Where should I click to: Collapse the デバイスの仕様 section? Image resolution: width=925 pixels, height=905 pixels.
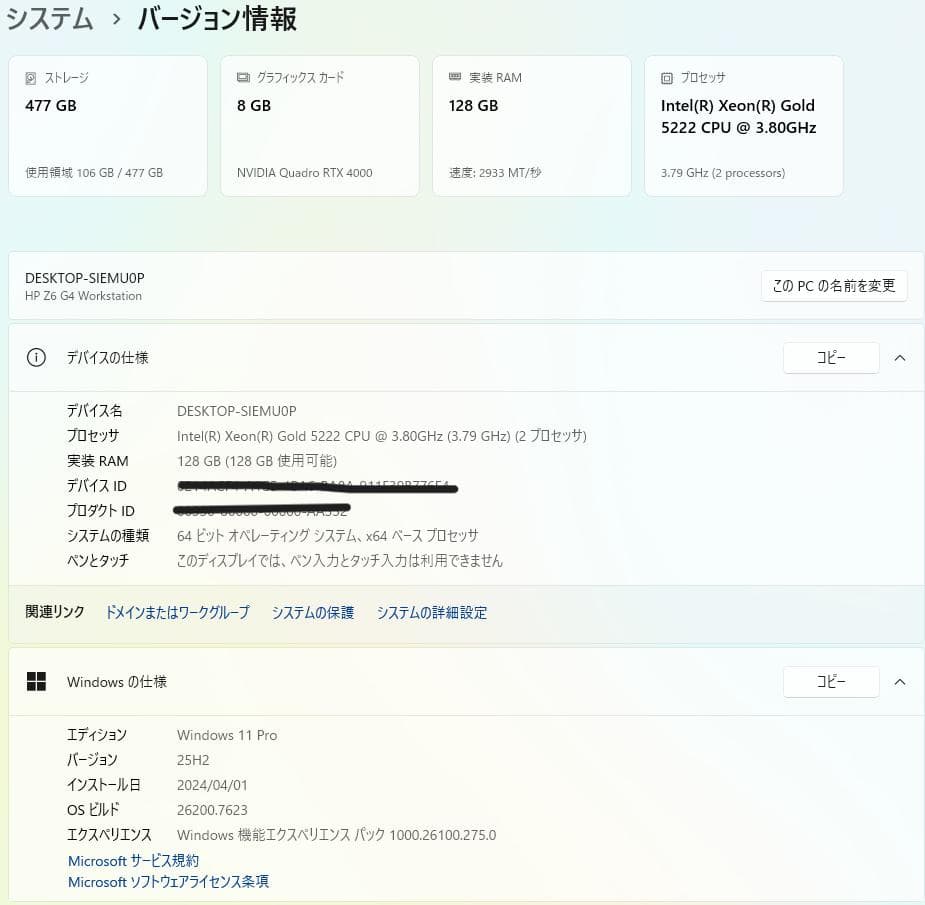click(899, 357)
